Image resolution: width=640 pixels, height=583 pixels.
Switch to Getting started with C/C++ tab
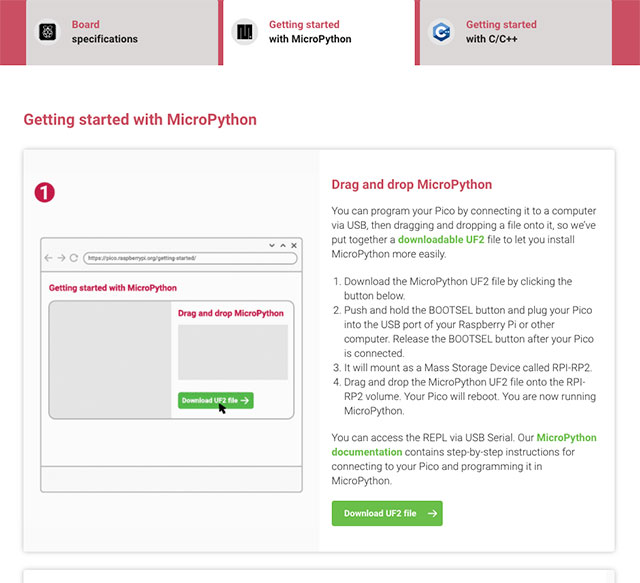(501, 32)
